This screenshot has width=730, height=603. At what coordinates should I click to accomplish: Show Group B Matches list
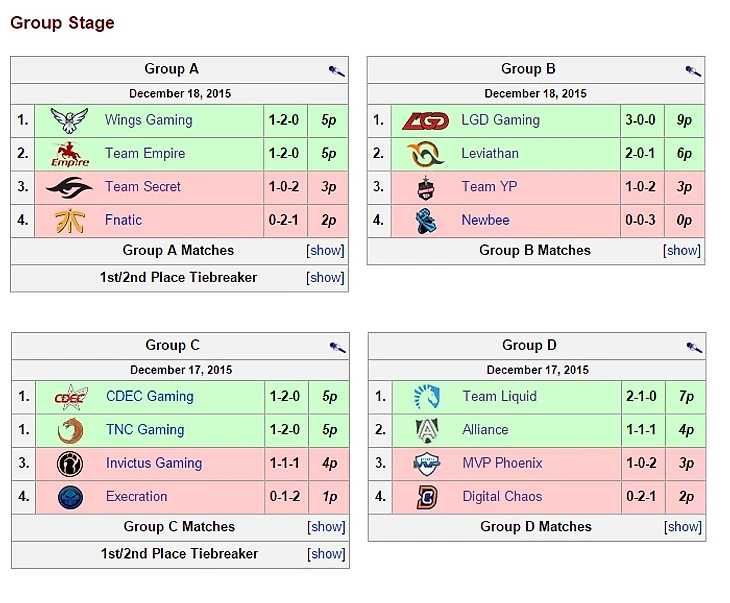(682, 251)
